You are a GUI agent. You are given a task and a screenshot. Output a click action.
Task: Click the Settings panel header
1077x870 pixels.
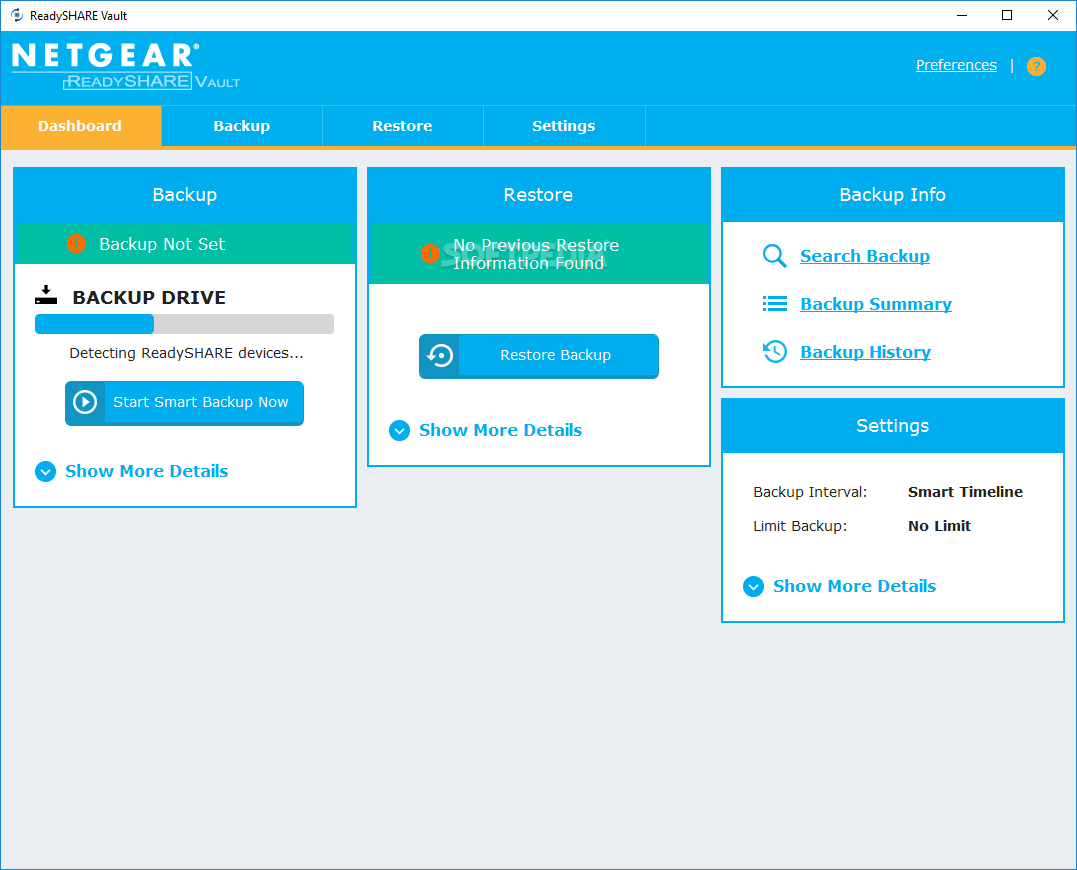(x=892, y=426)
